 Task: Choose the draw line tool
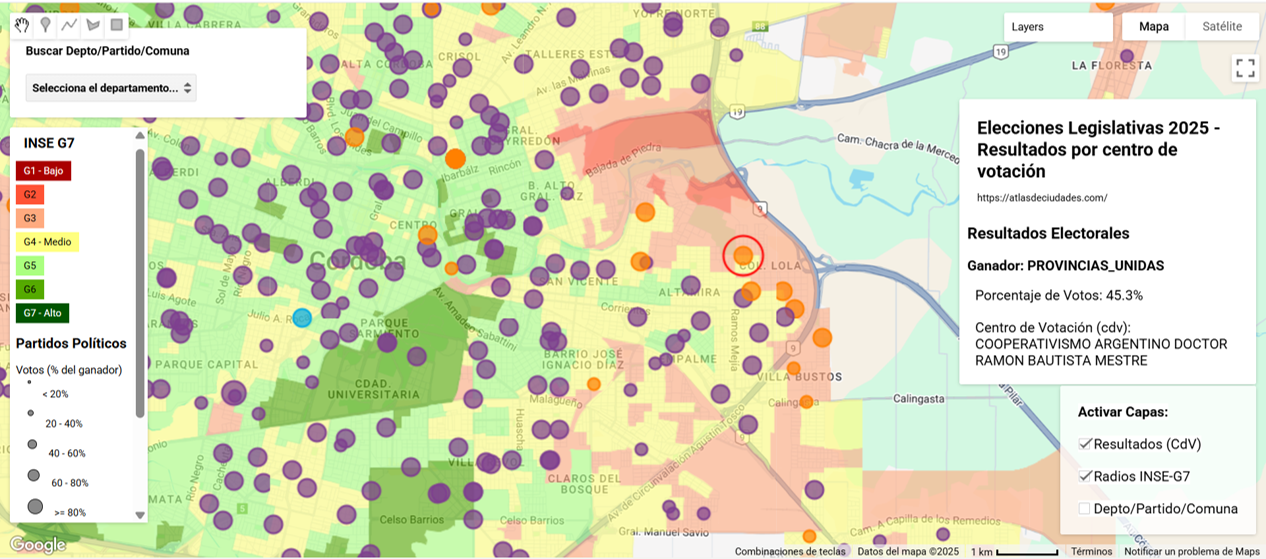coord(69,25)
